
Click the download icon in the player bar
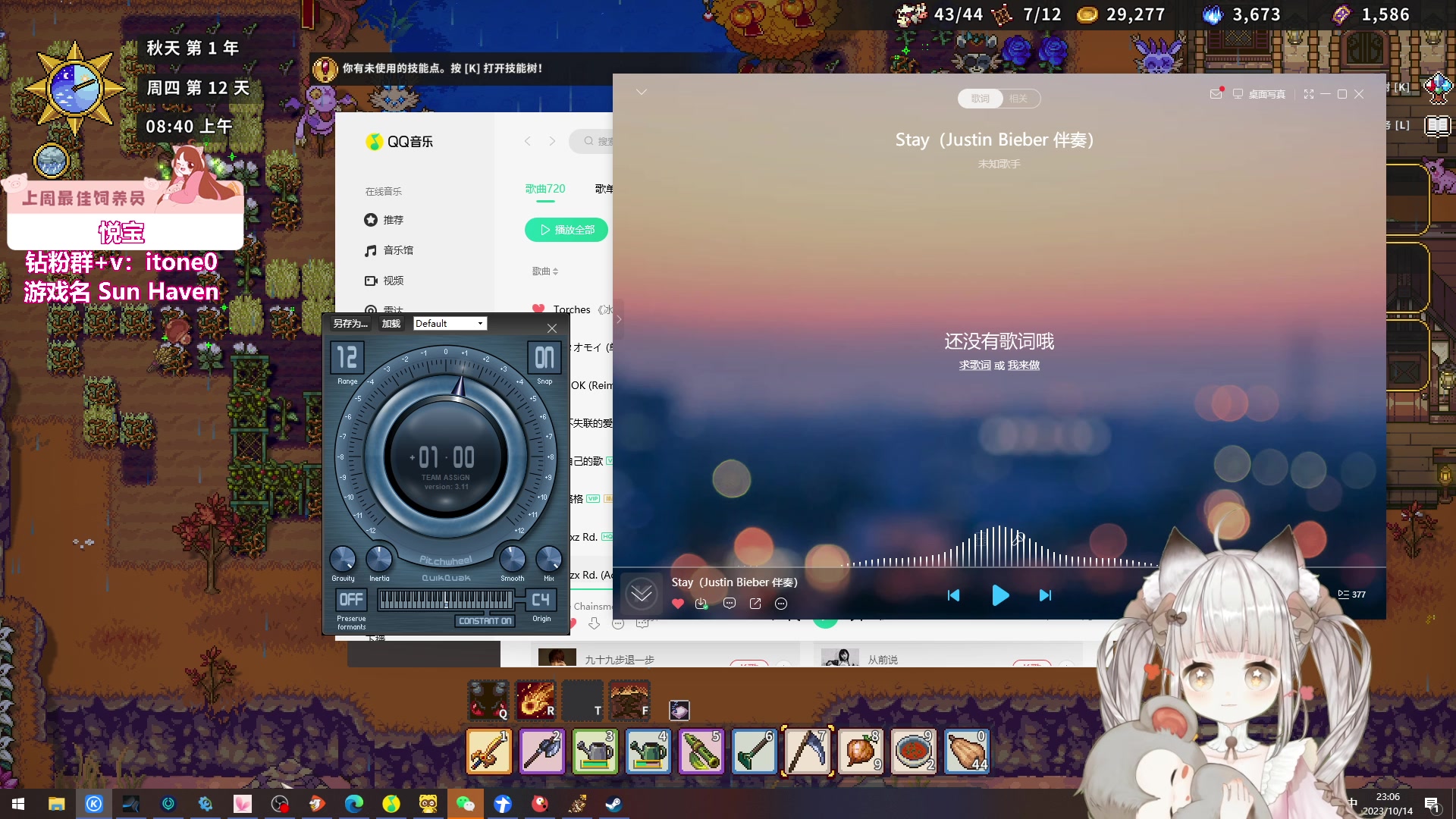pos(701,604)
